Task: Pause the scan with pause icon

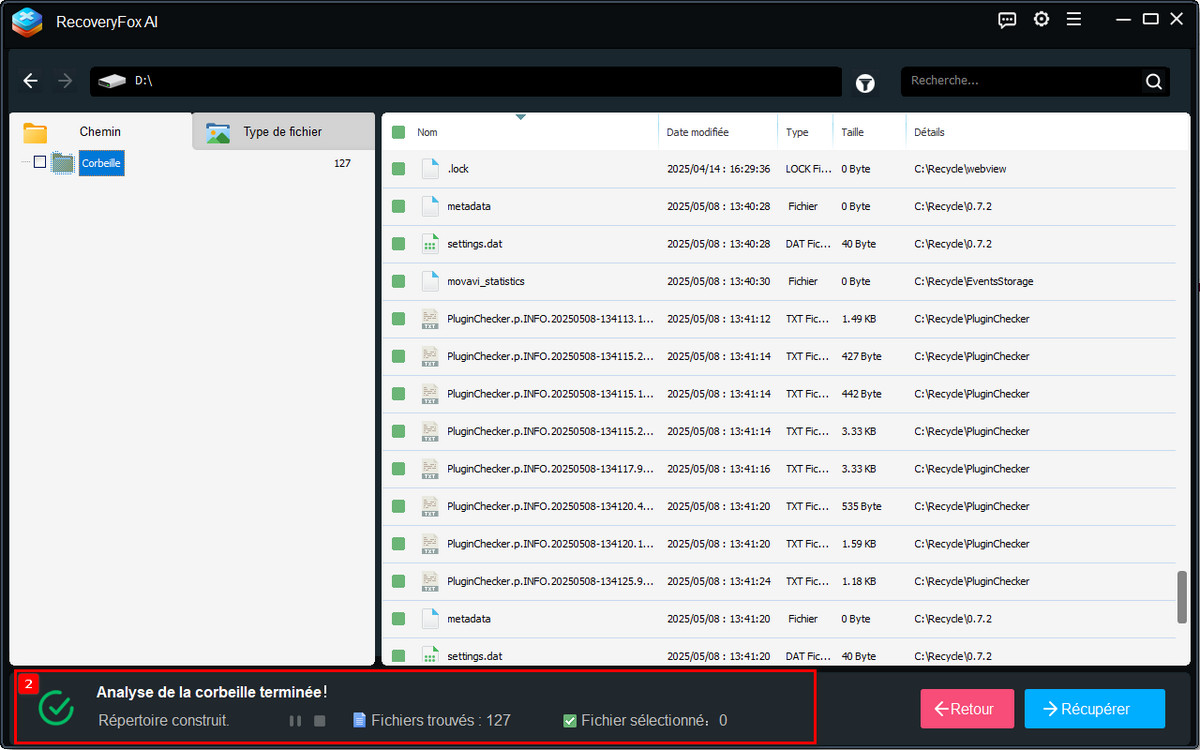Action: click(295, 720)
